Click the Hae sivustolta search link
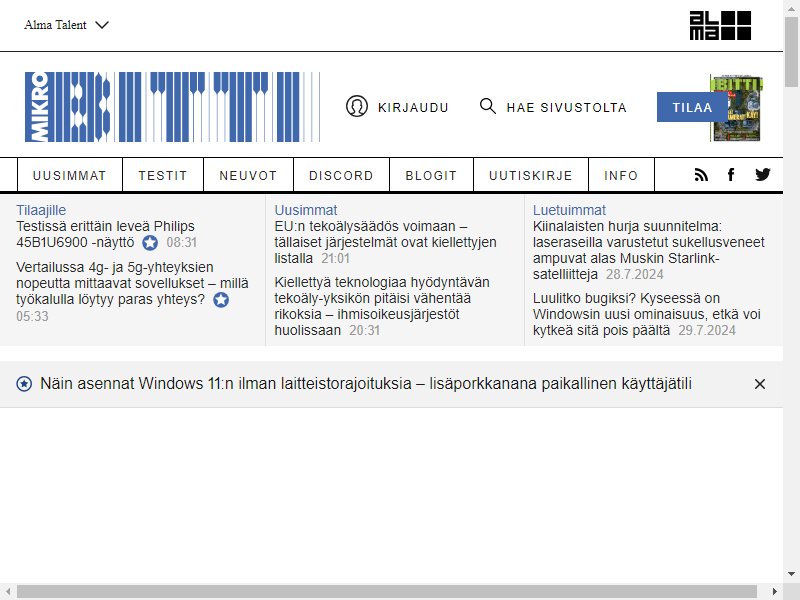The image size is (800, 600). coord(566,108)
